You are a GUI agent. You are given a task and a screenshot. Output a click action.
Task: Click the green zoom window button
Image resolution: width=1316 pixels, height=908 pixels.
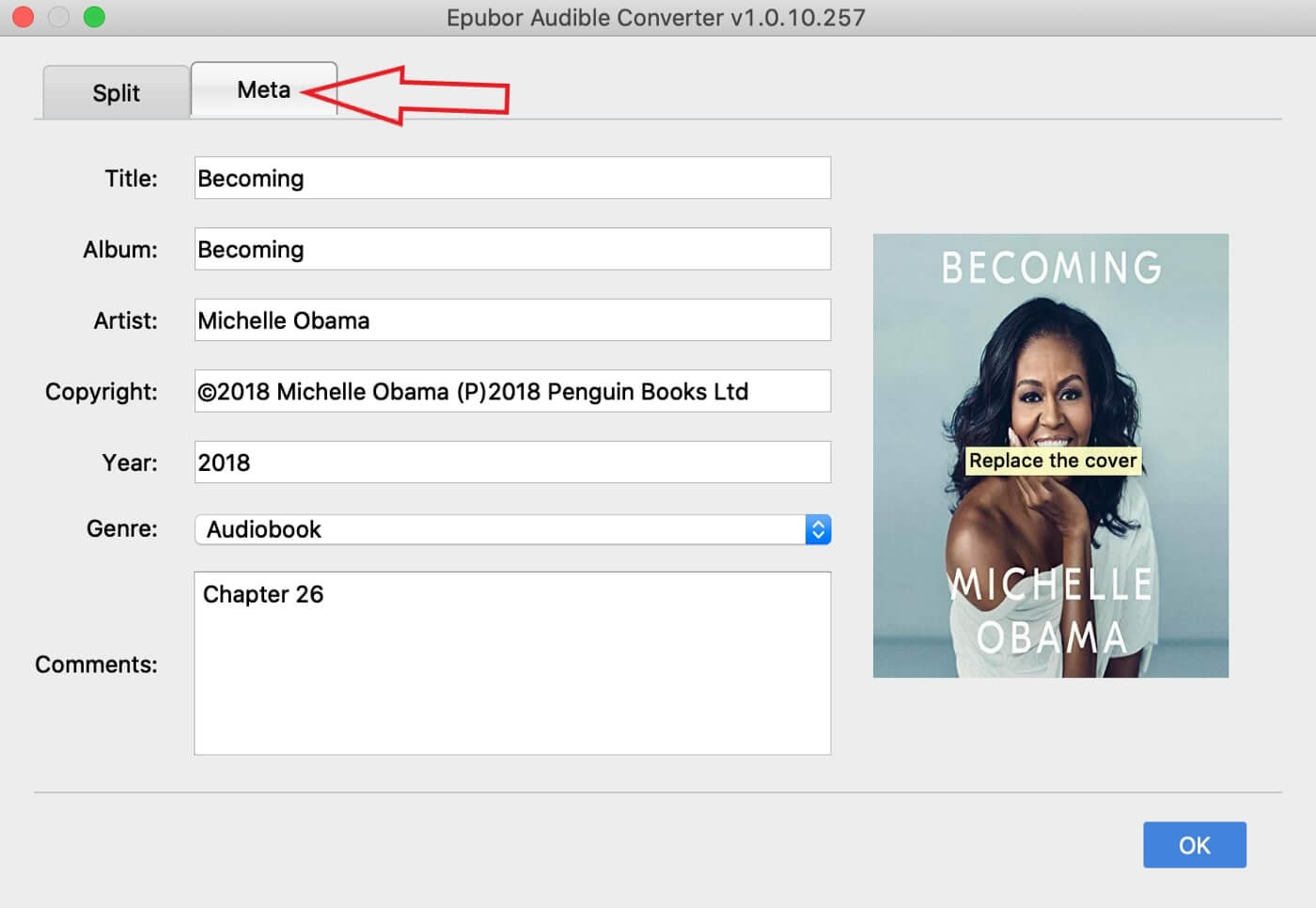coord(94,17)
